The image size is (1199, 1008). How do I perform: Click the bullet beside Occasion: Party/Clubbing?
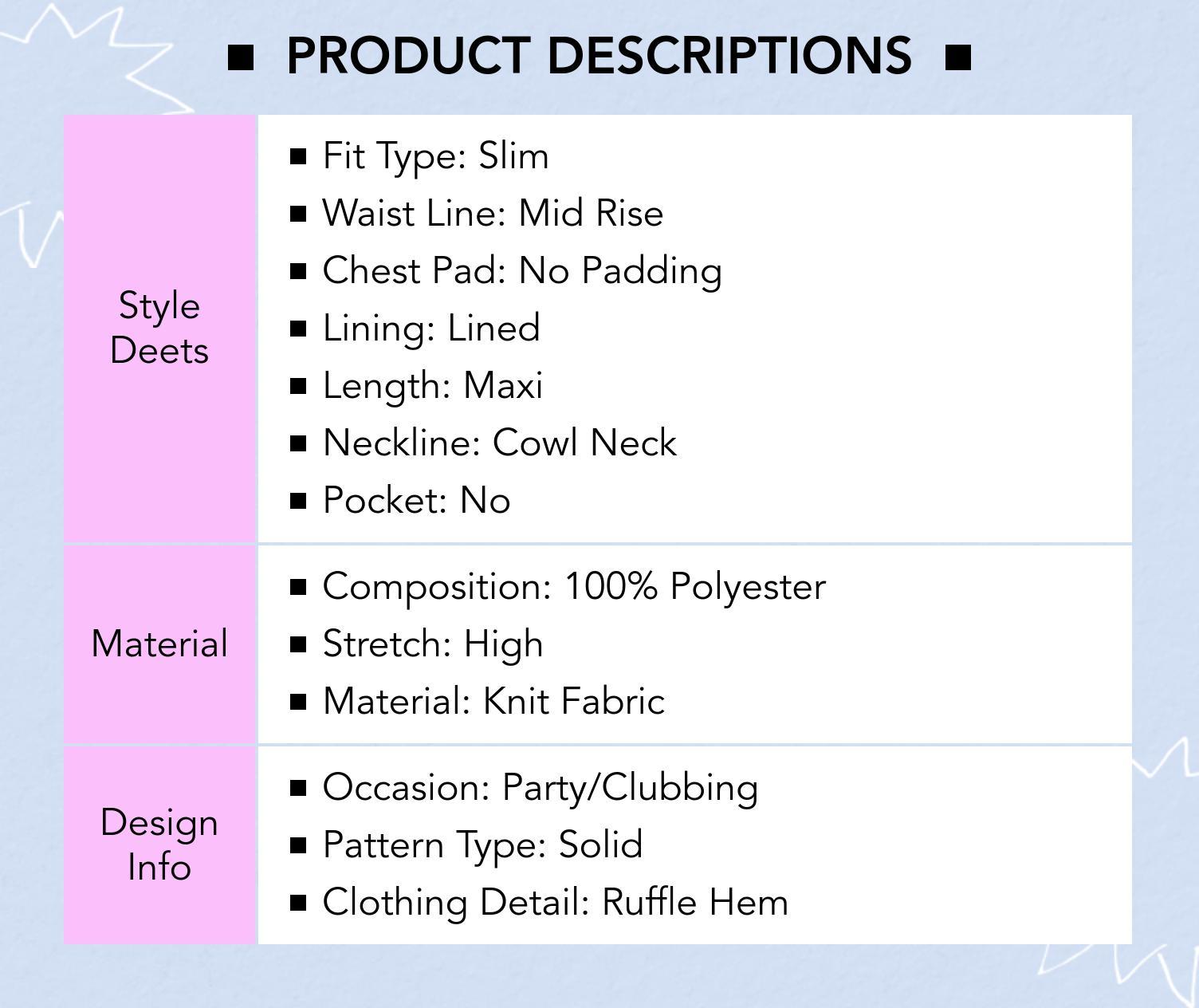point(299,788)
